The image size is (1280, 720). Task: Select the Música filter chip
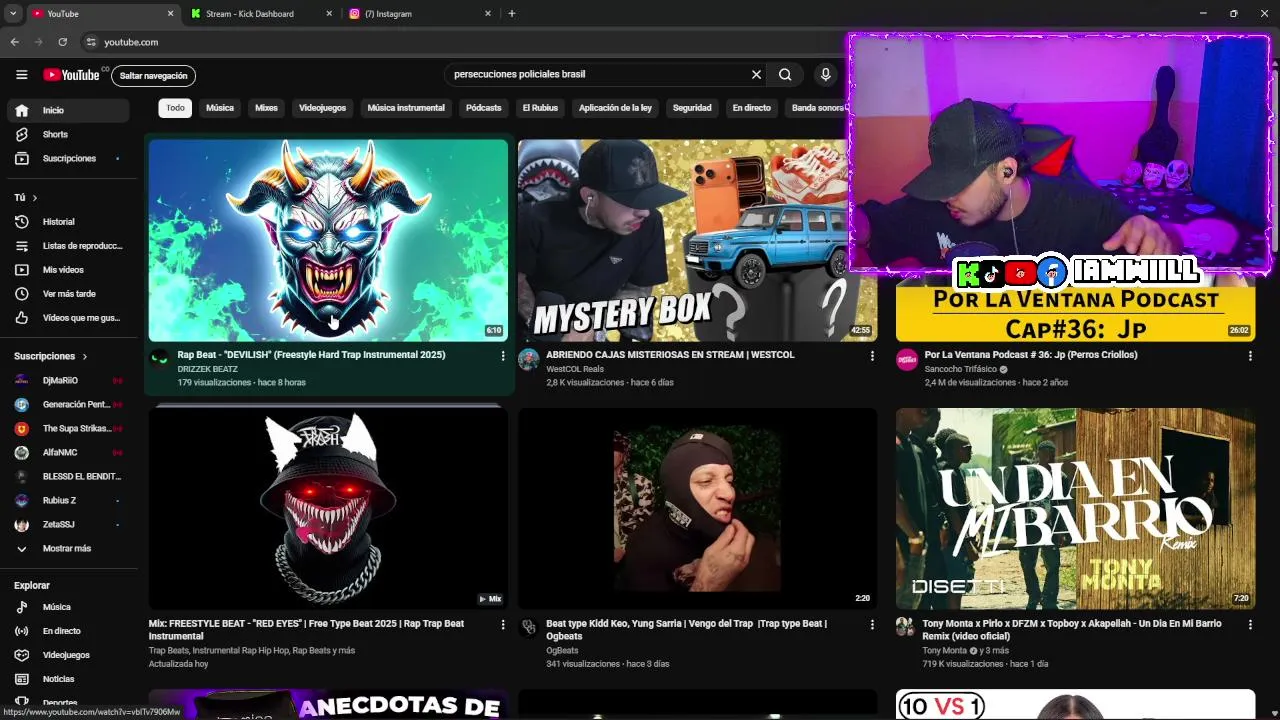click(220, 108)
